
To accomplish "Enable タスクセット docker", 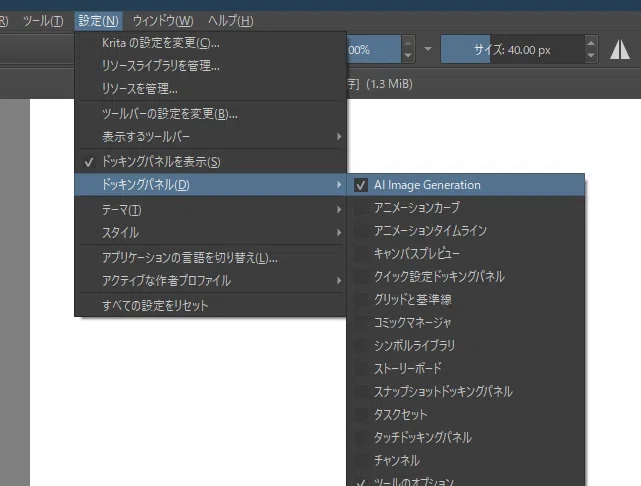I will (466, 414).
